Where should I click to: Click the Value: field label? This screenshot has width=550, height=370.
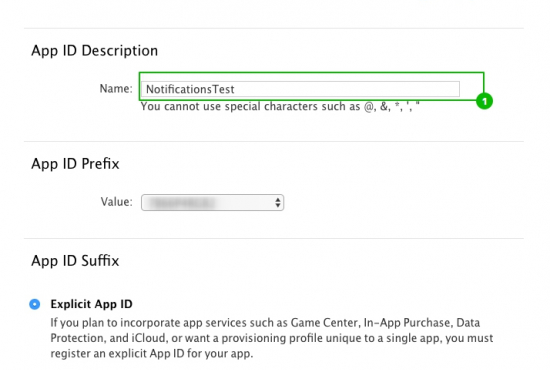pyautogui.click(x=116, y=202)
